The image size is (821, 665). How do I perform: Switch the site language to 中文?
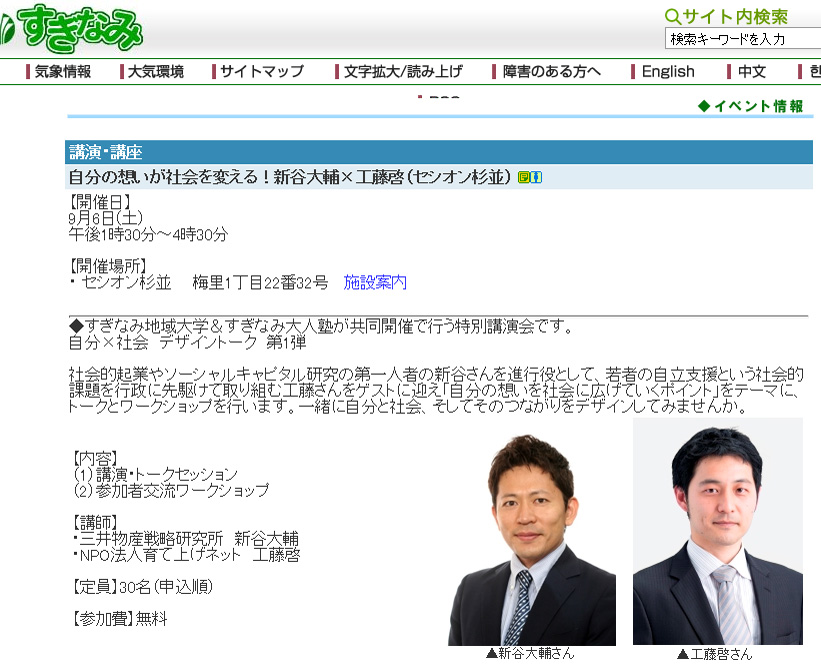coord(751,71)
